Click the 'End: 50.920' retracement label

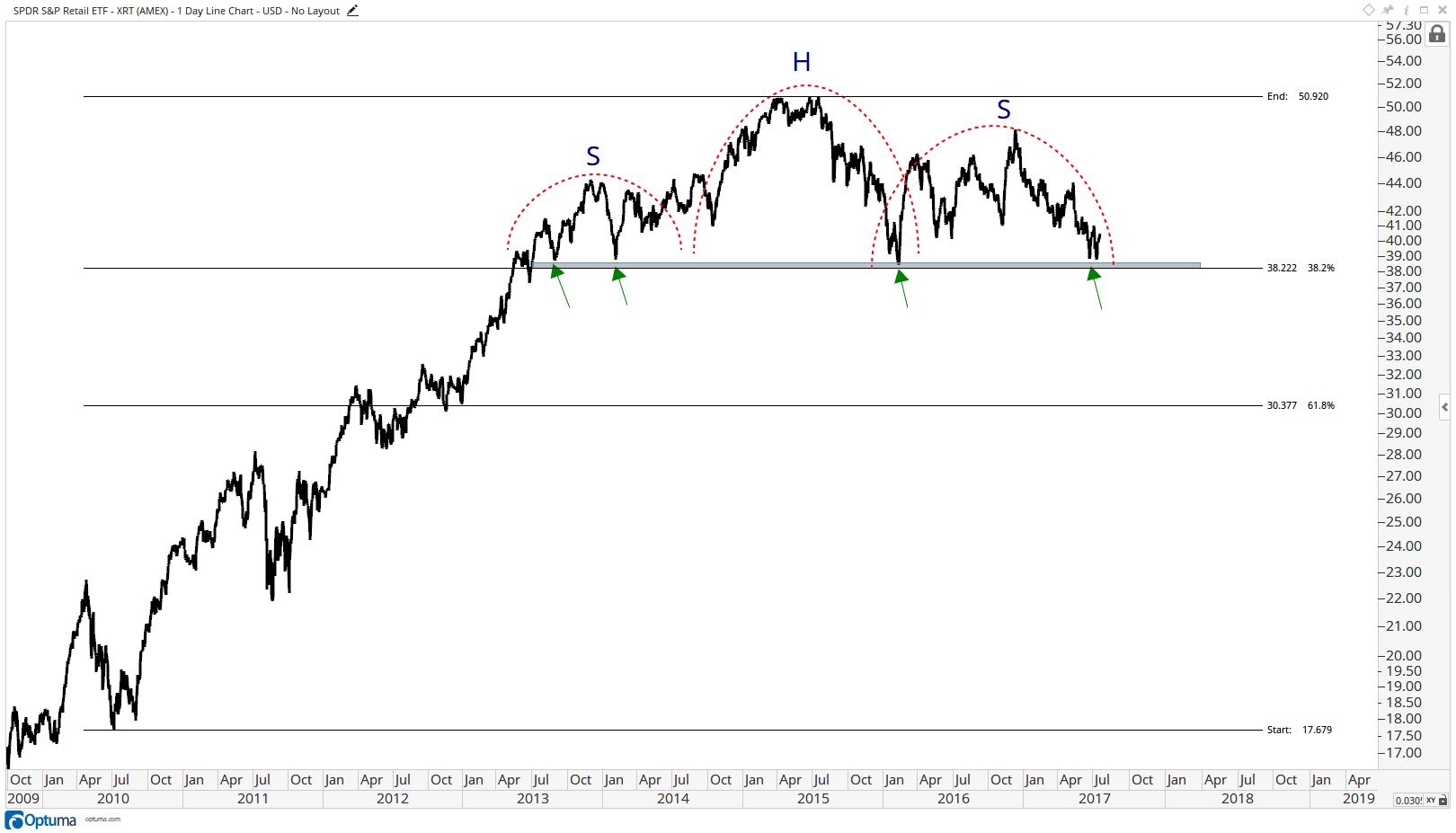coord(1297,96)
